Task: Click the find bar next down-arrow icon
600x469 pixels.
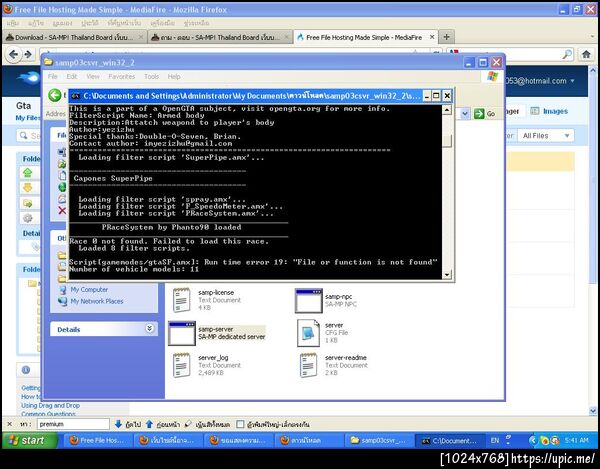Action: point(118,424)
